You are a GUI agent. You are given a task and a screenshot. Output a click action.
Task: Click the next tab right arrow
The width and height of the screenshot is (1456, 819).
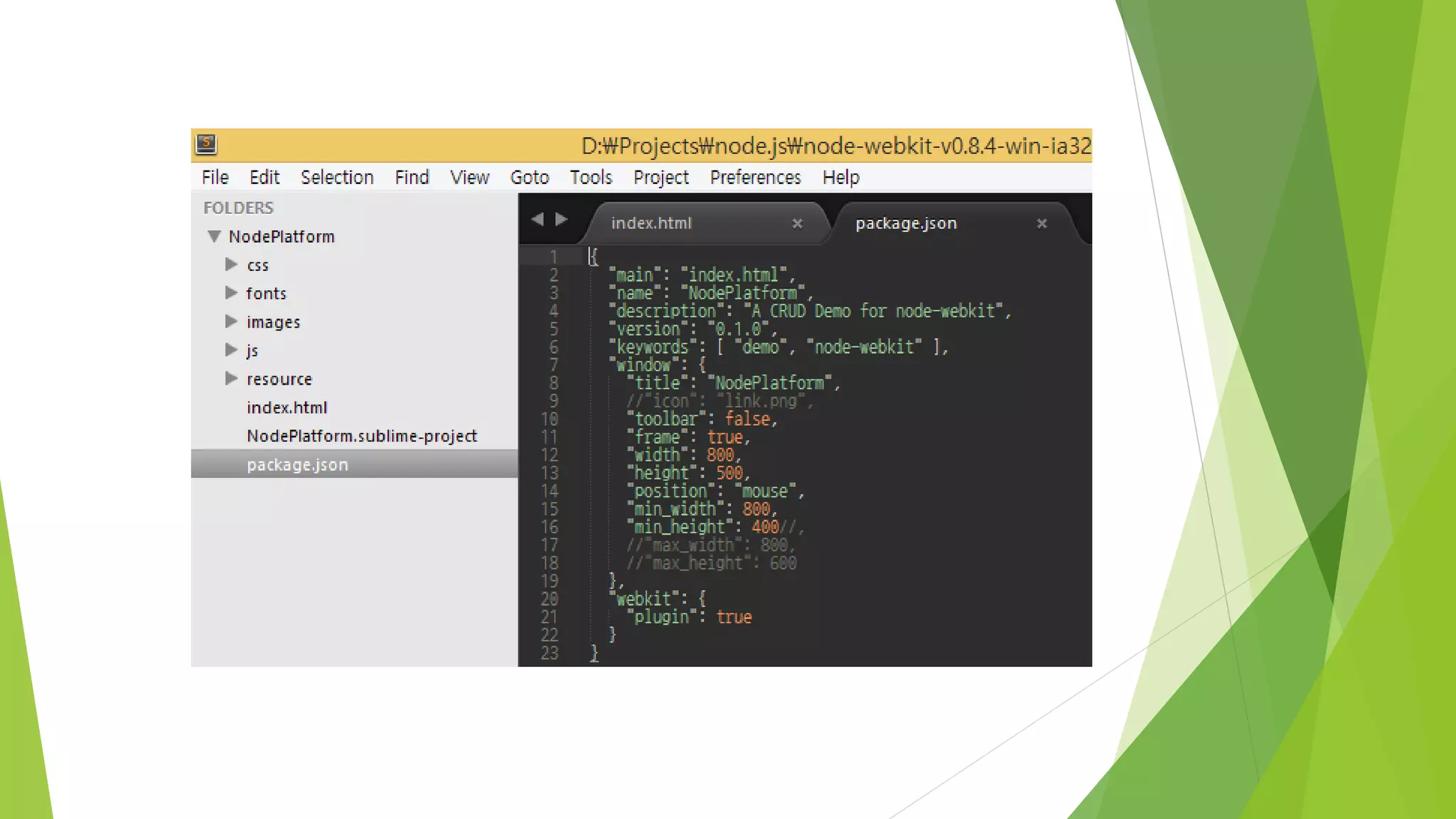(x=562, y=220)
